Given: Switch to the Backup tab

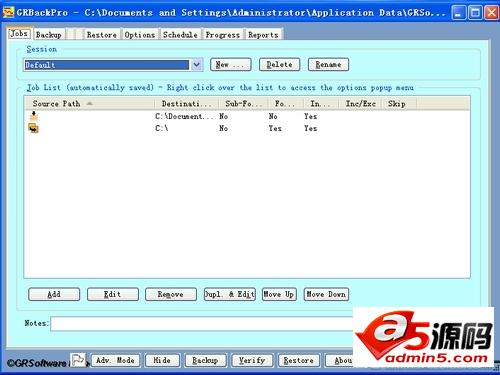Looking at the screenshot, I should [49, 35].
